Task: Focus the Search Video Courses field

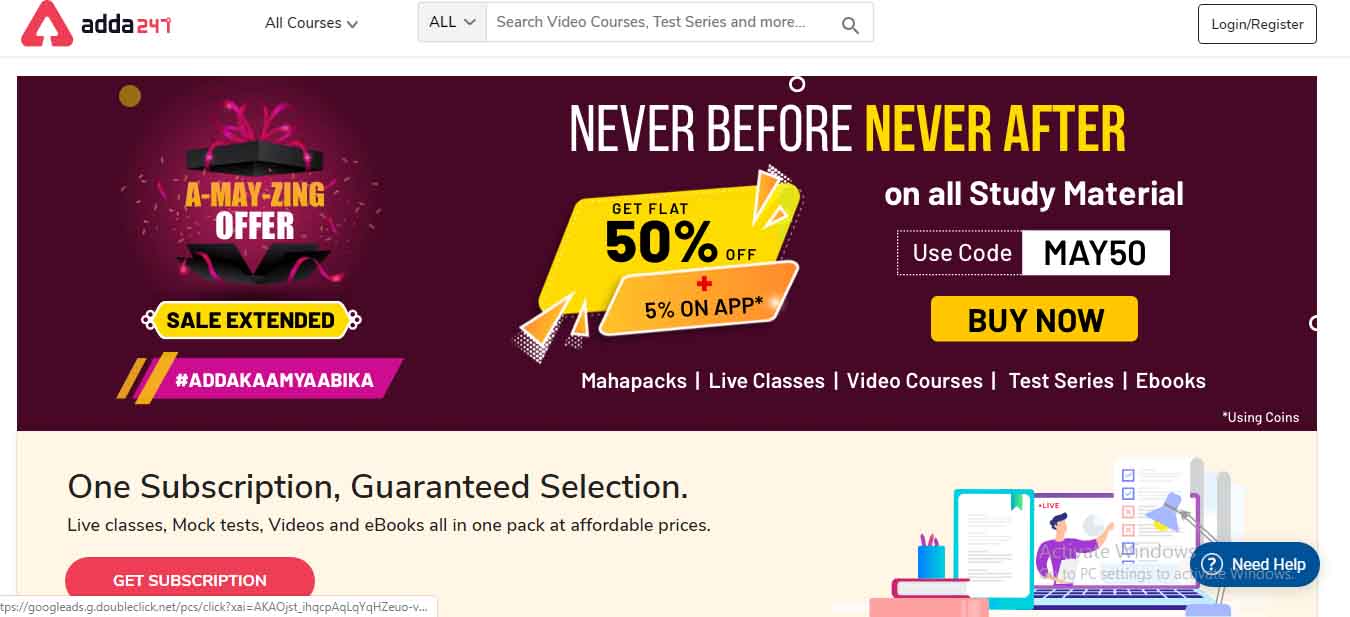Action: pyautogui.click(x=660, y=22)
